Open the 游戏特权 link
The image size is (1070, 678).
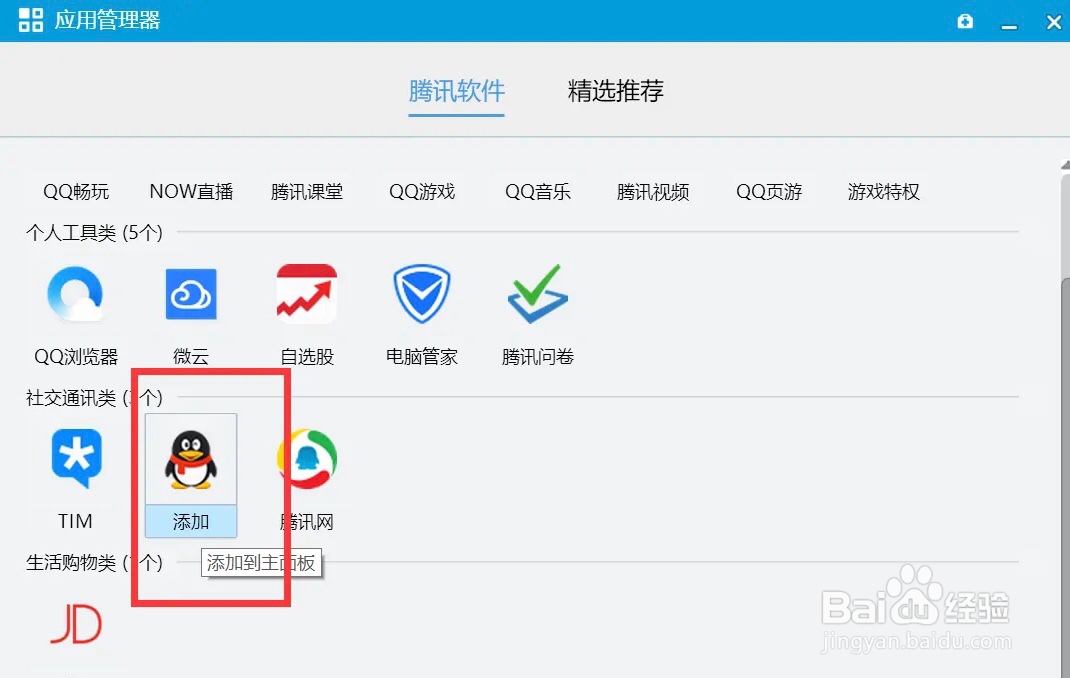pos(884,192)
